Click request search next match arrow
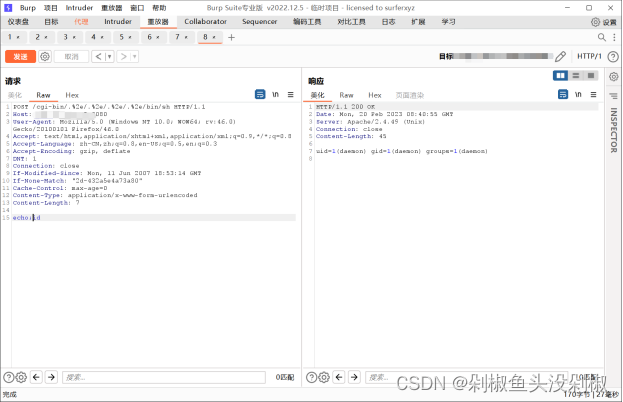 (x=52, y=377)
